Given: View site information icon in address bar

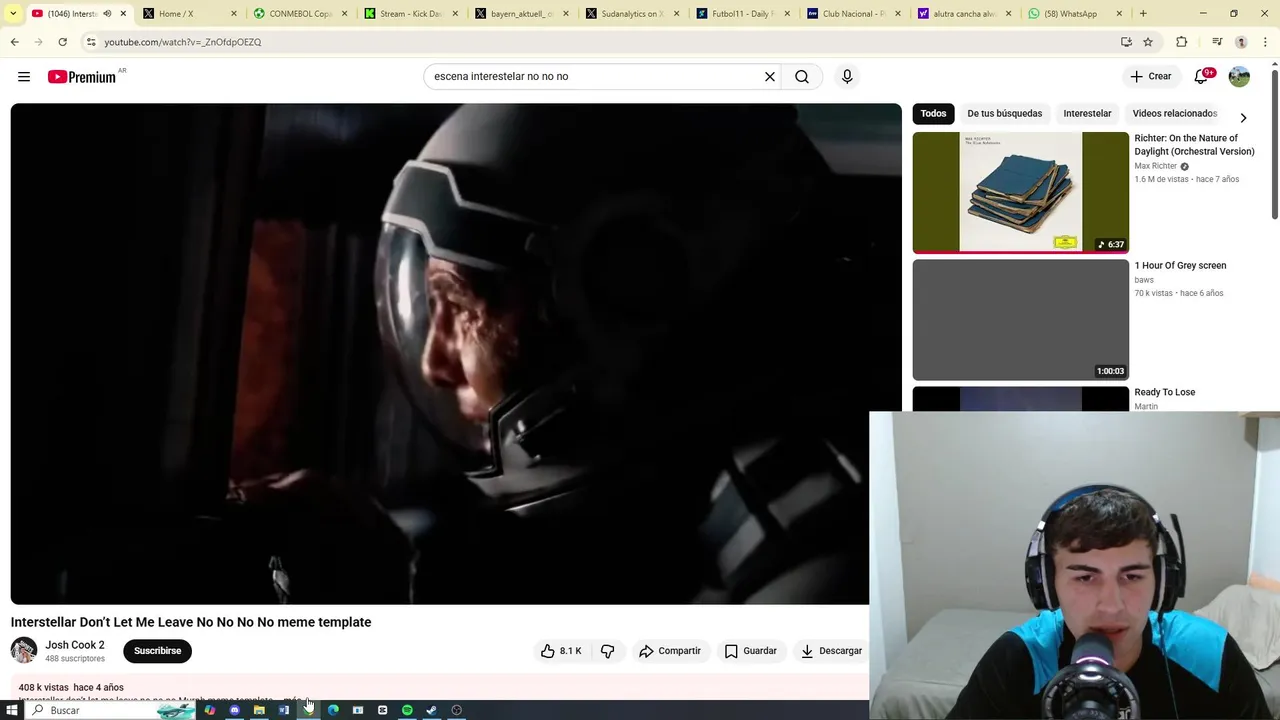Looking at the screenshot, I should click(91, 42).
